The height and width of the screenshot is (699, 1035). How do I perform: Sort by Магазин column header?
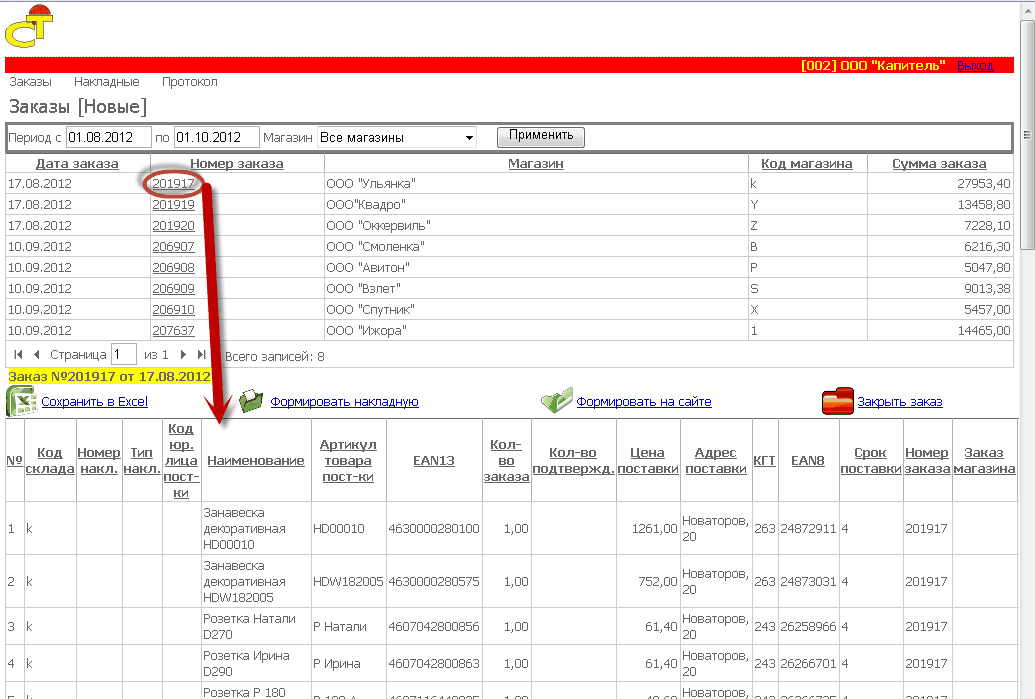pos(536,164)
